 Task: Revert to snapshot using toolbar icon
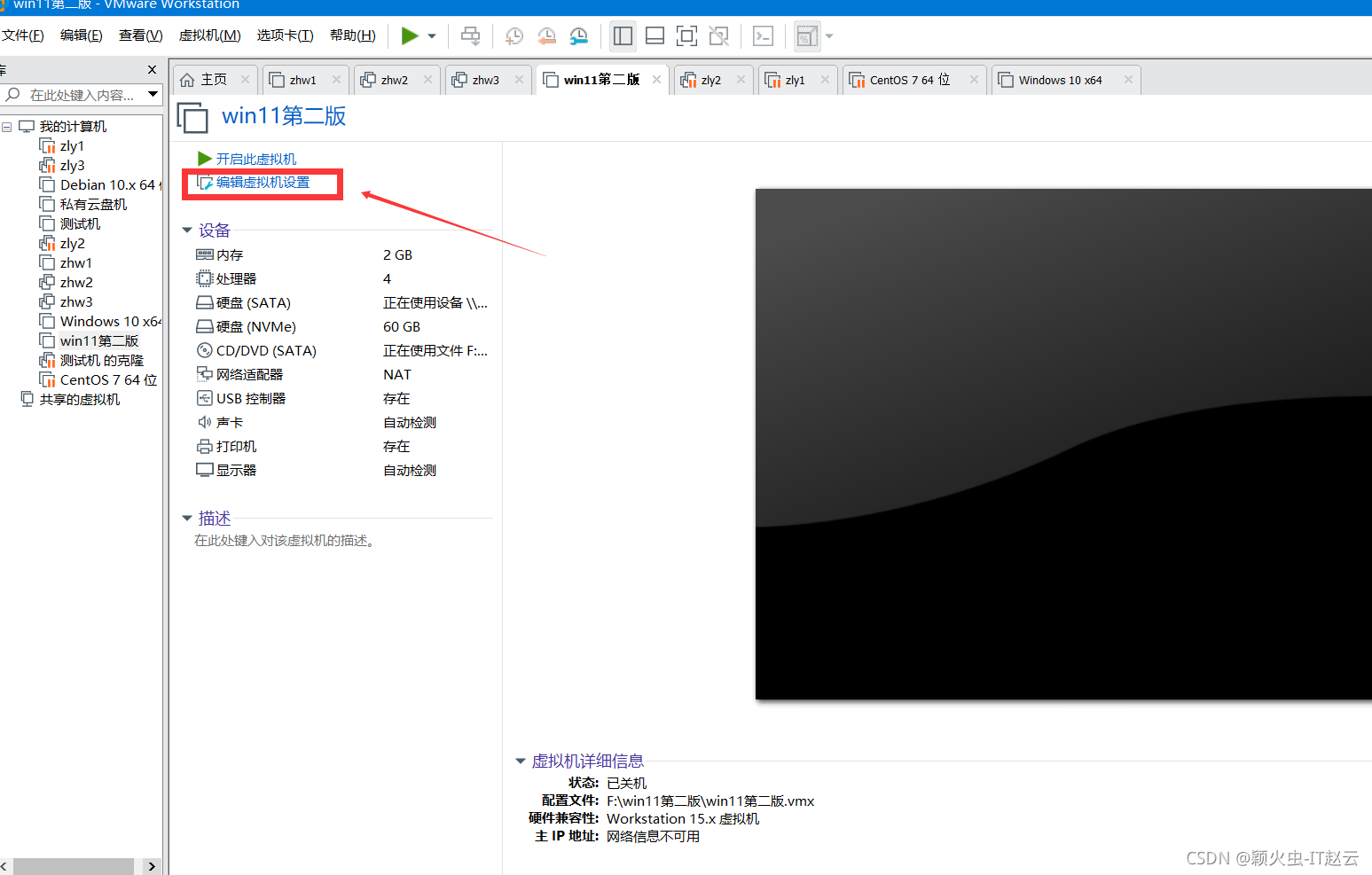click(x=546, y=36)
